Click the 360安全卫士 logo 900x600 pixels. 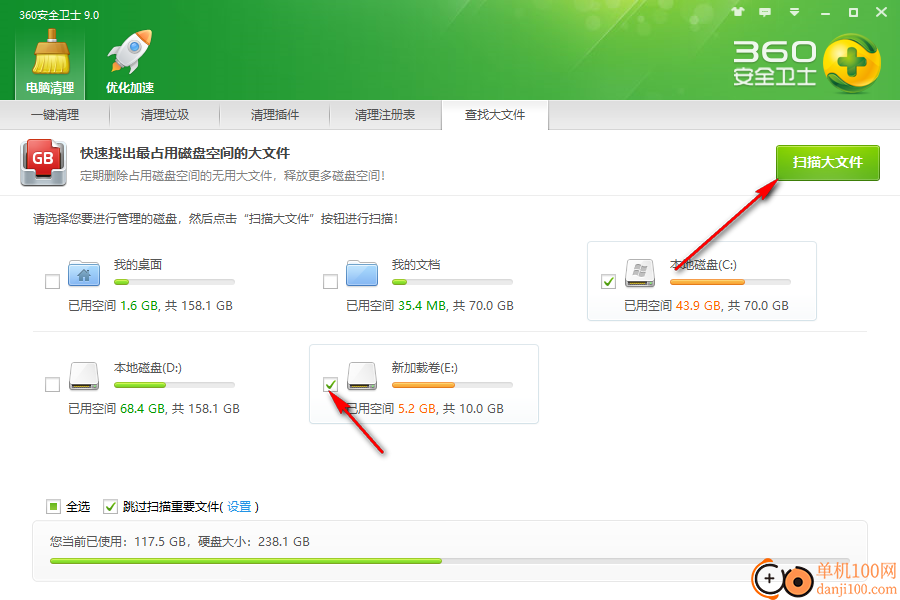click(x=806, y=64)
